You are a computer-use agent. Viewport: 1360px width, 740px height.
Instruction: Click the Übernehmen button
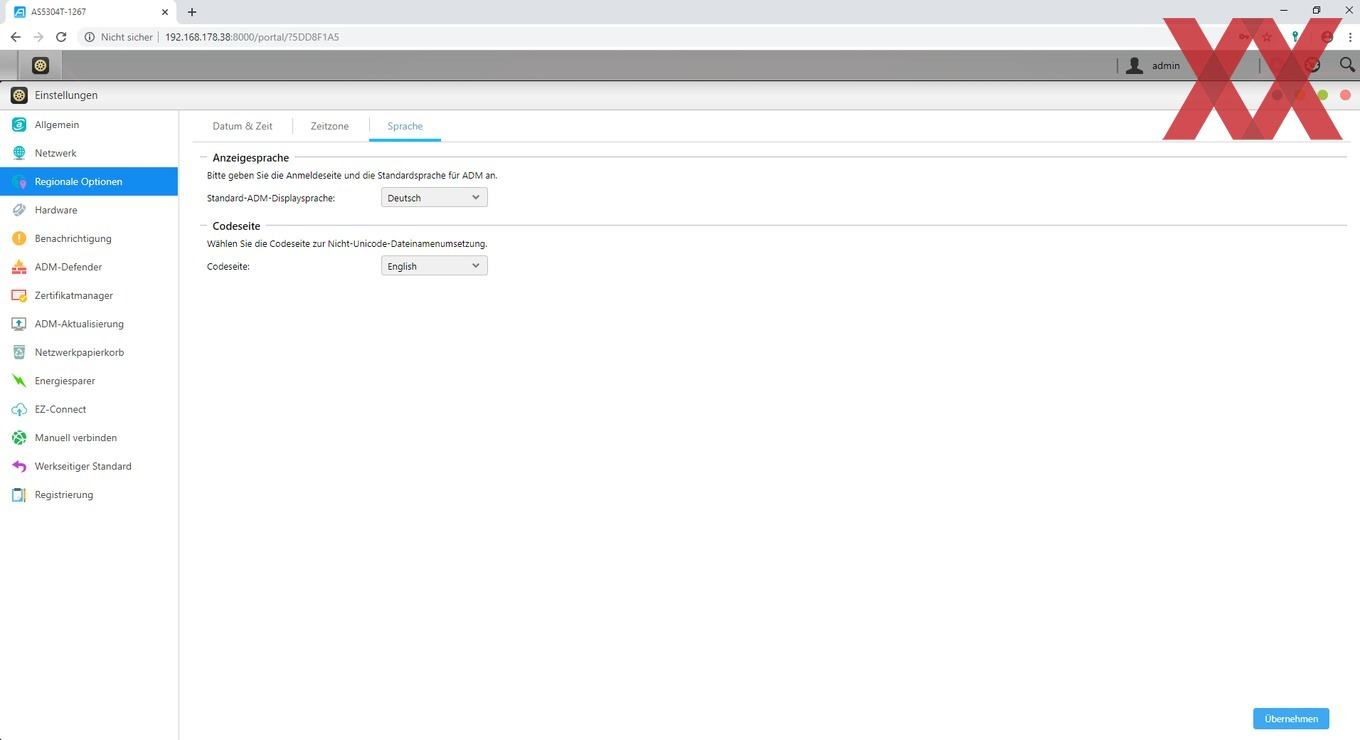[1291, 719]
